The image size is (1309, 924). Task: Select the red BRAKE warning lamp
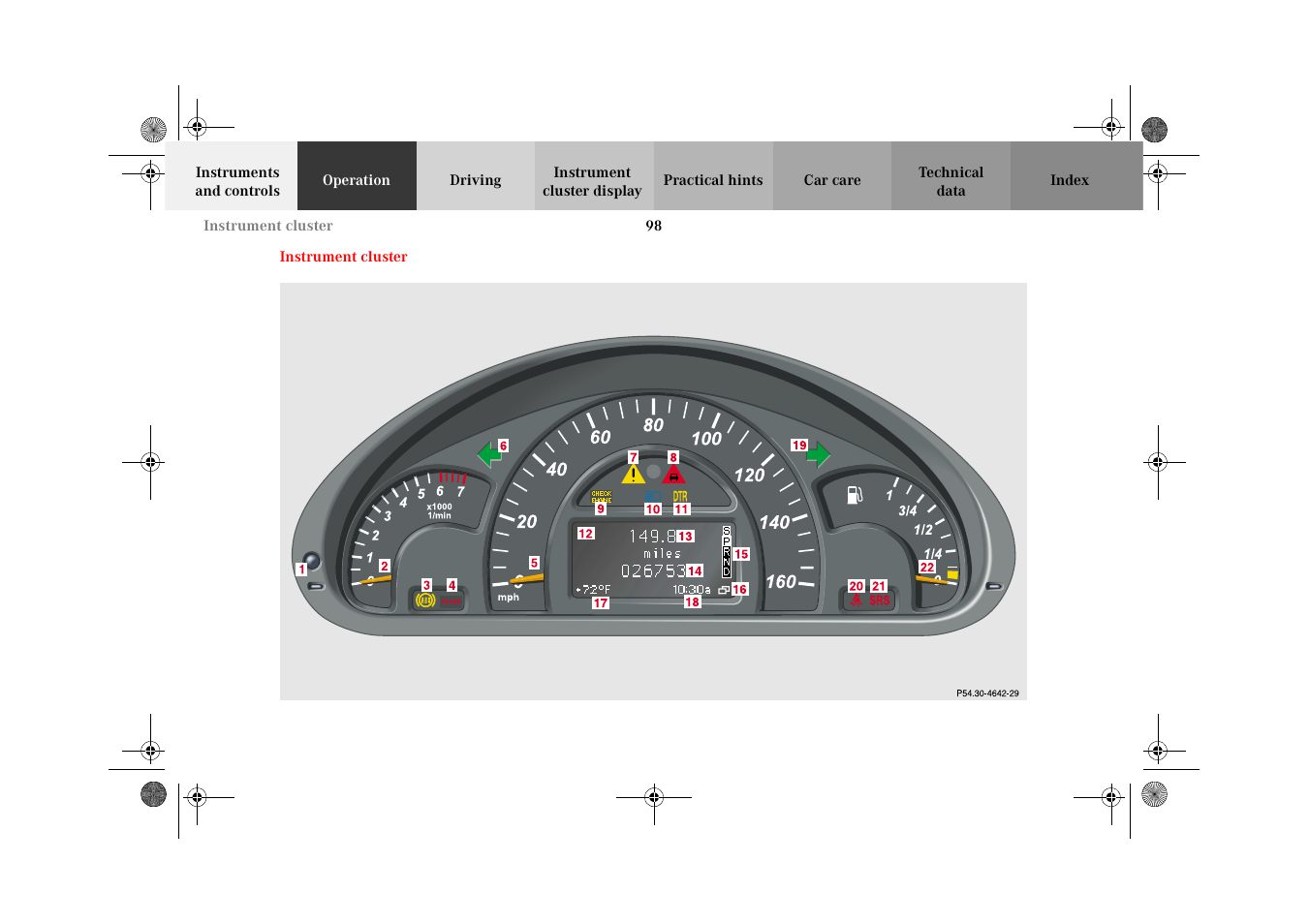[x=452, y=601]
